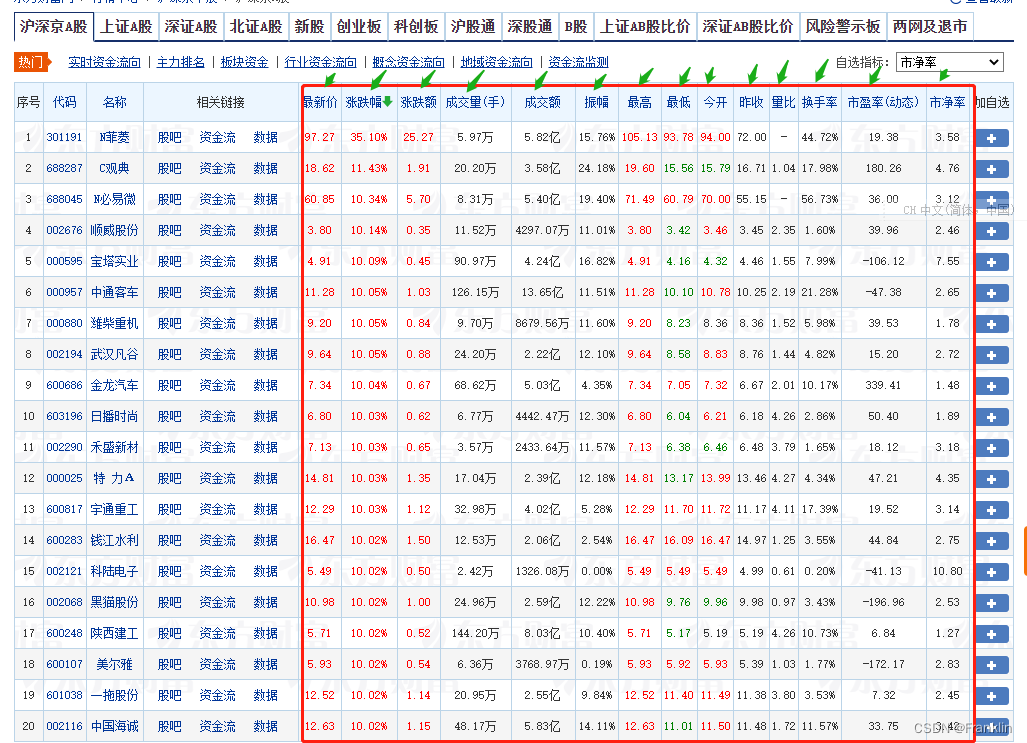Add 陕西建工 to watchlist with plus button
The height and width of the screenshot is (743, 1027).
click(992, 634)
